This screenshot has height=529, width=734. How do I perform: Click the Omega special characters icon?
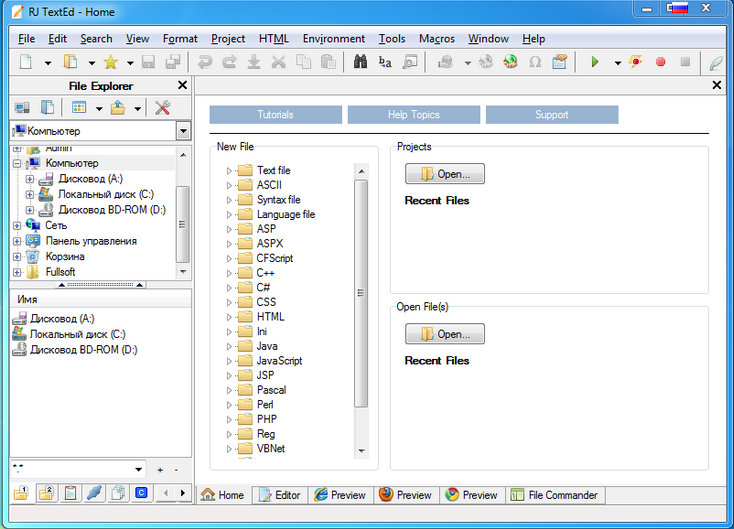tap(535, 62)
